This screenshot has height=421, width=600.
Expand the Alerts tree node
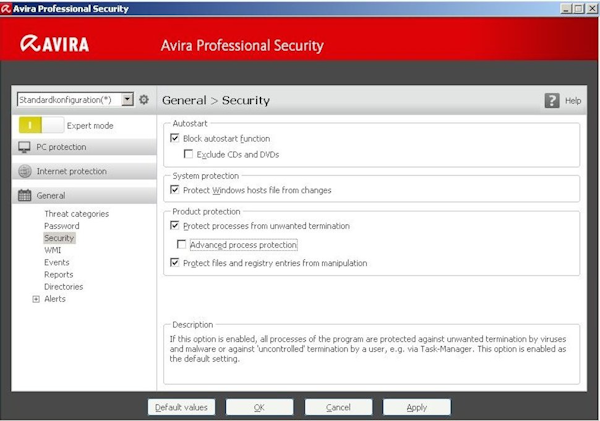[36, 299]
